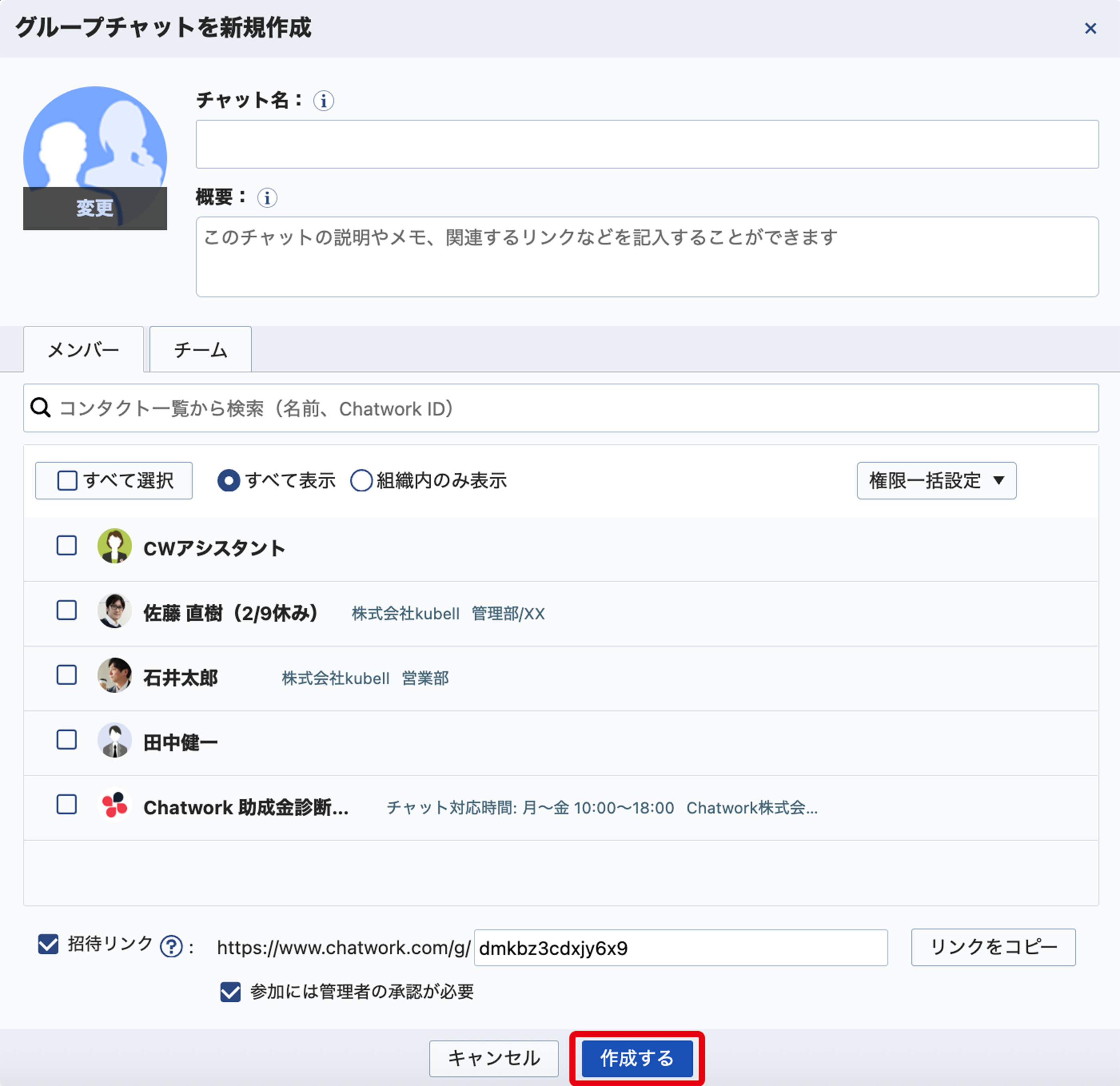Click the リンクをコピー button
The height and width of the screenshot is (1086, 1120).
[992, 947]
